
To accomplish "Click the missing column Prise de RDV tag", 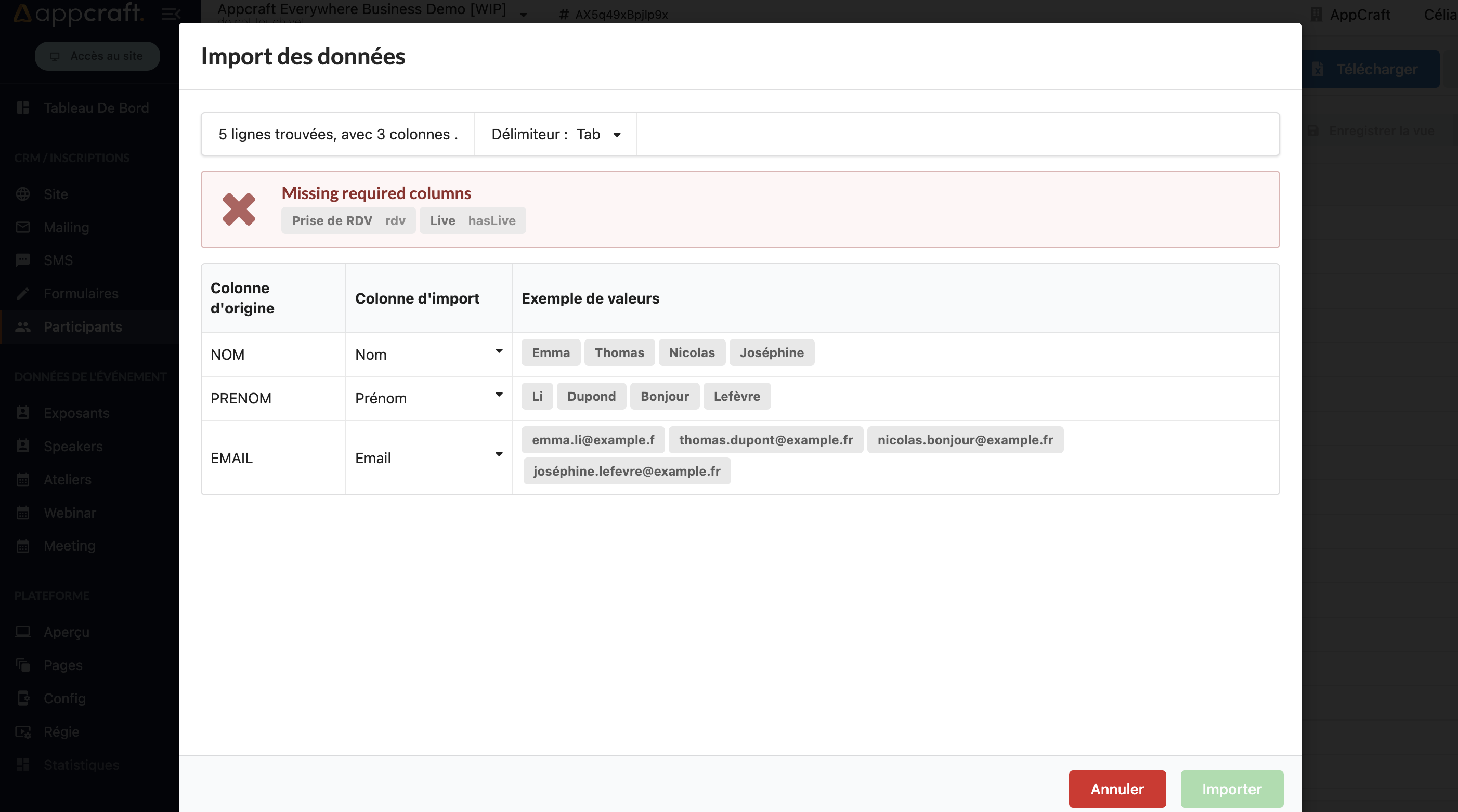I will point(330,220).
